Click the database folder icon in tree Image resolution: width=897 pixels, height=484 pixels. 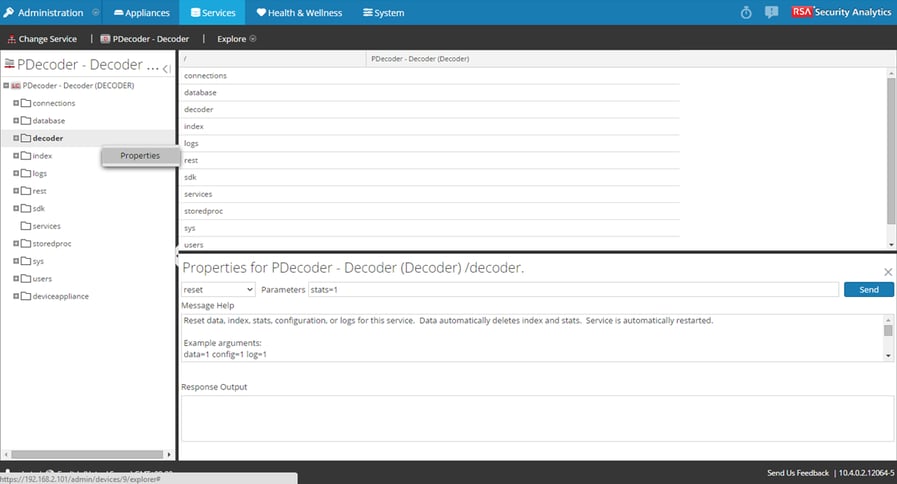point(26,121)
